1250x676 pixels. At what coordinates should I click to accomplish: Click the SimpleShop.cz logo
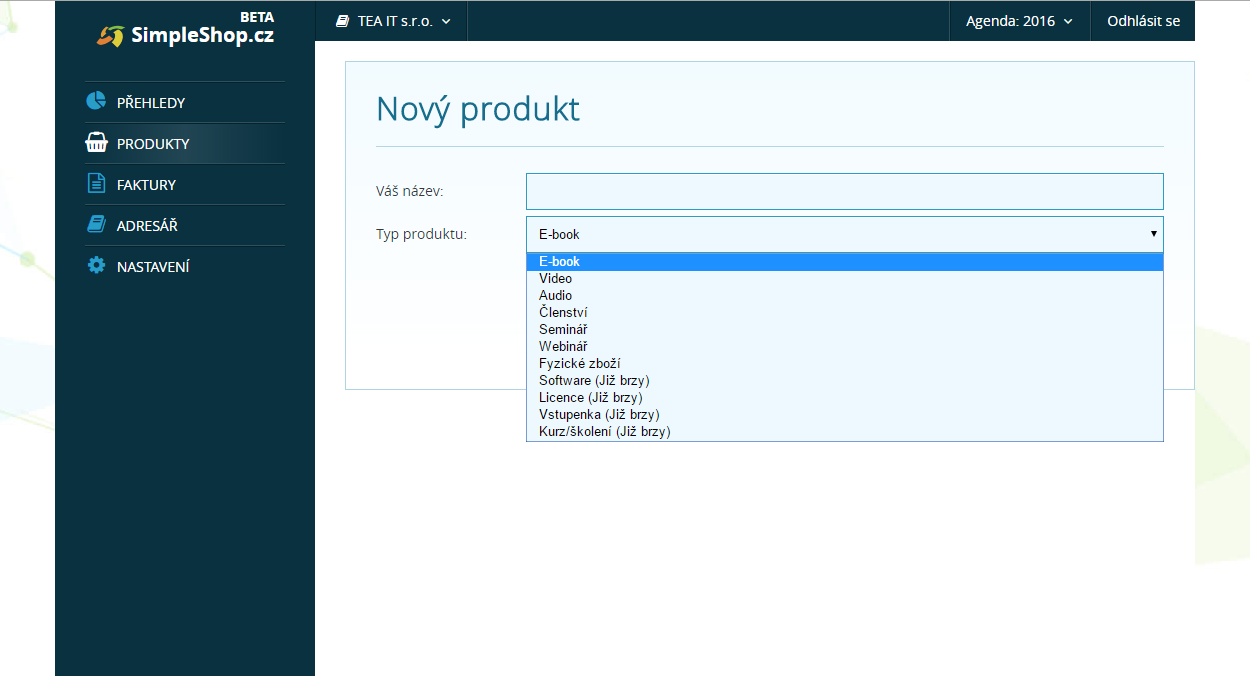pyautogui.click(x=185, y=35)
